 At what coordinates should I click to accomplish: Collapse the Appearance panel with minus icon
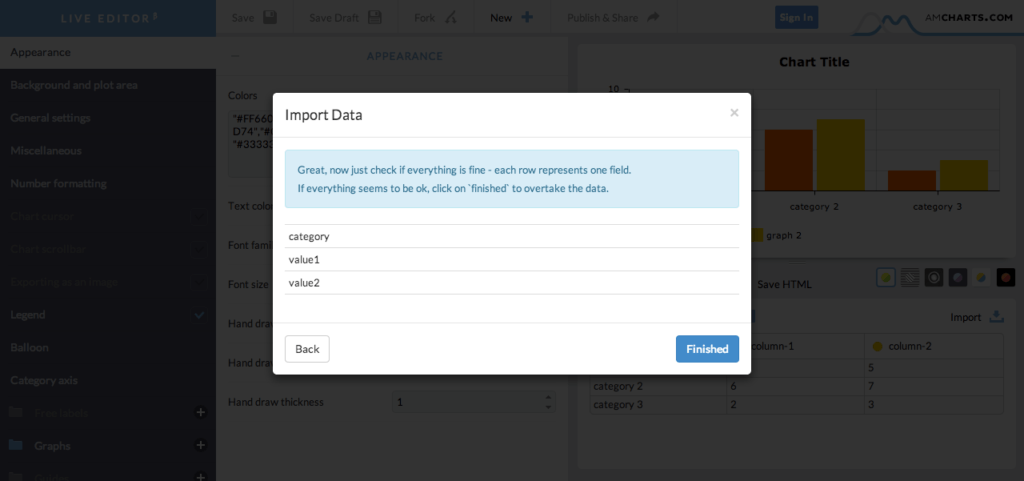[235, 56]
